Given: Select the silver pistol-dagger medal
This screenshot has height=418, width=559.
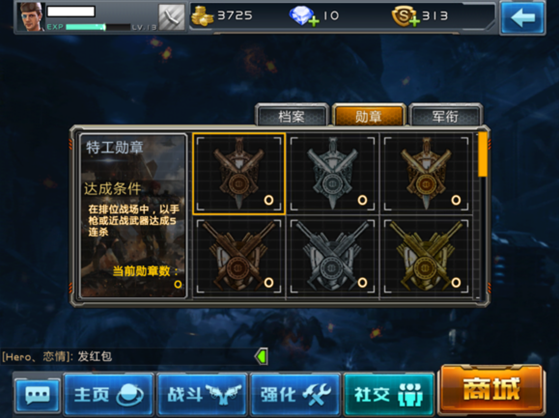Looking at the screenshot, I should tap(333, 174).
